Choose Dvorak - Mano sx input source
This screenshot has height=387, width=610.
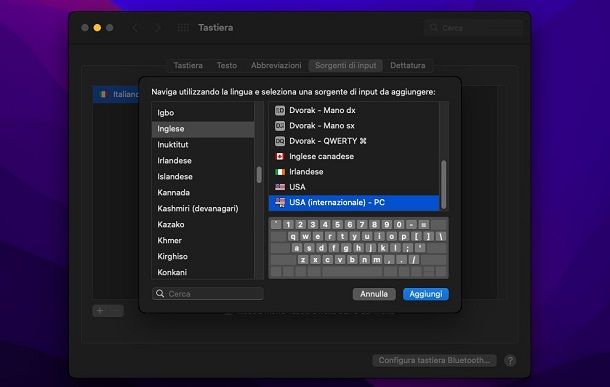pyautogui.click(x=354, y=126)
